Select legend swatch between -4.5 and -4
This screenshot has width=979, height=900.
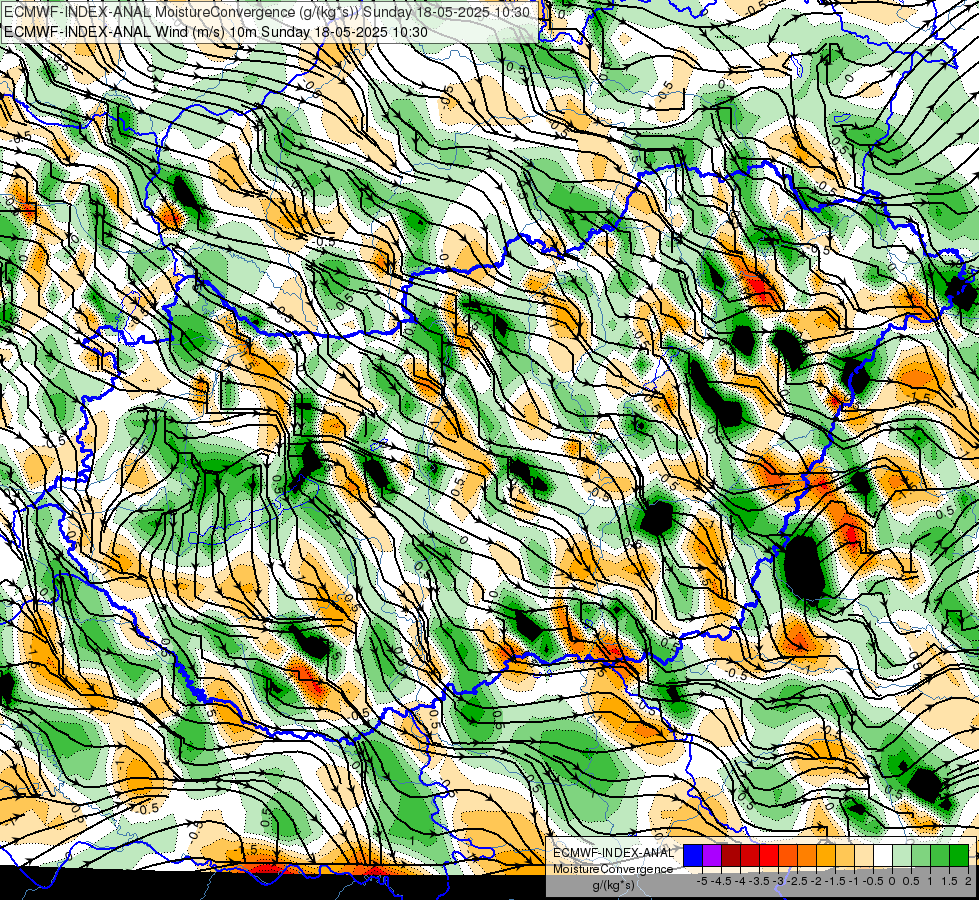731,855
